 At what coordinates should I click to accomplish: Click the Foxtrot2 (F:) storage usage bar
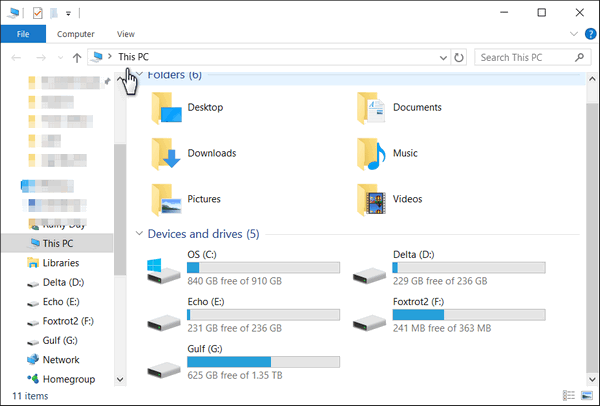click(469, 315)
